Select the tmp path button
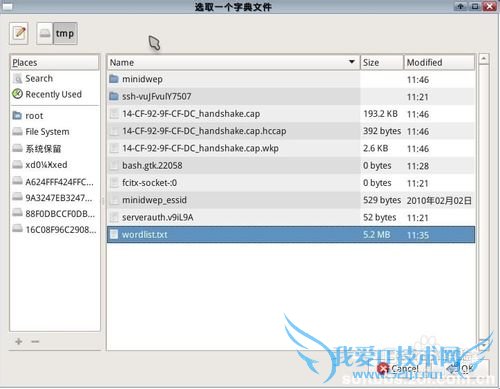Screen dimensions: 500x389 [x=65, y=33]
